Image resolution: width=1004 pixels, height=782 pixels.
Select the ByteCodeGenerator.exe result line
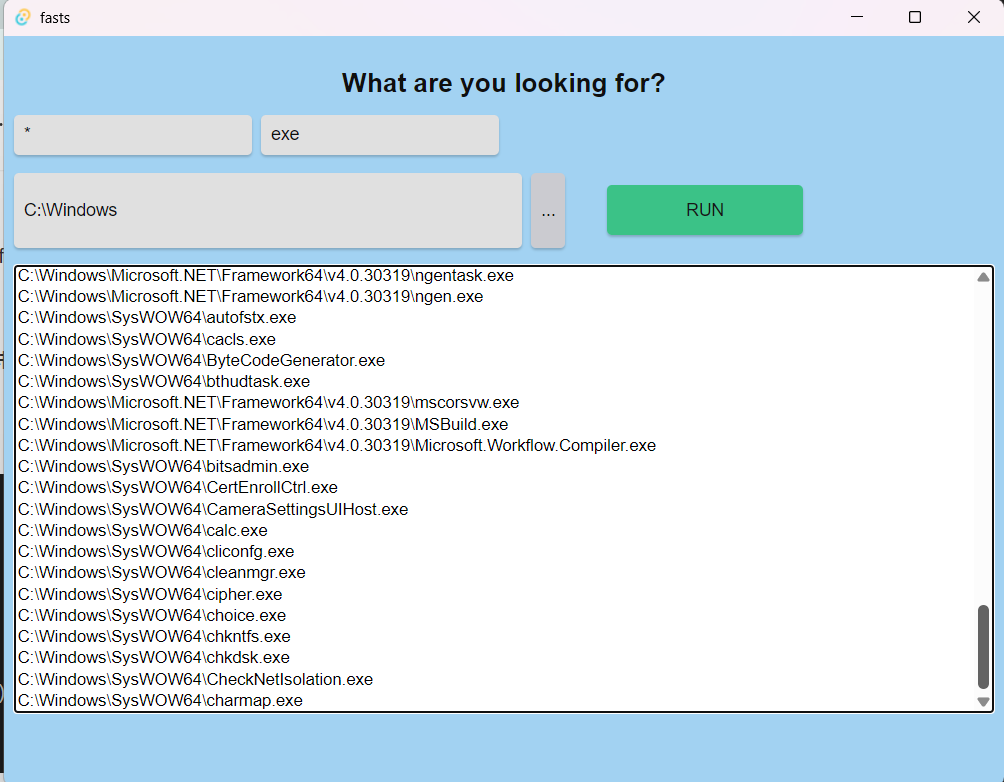pyautogui.click(x=201, y=361)
